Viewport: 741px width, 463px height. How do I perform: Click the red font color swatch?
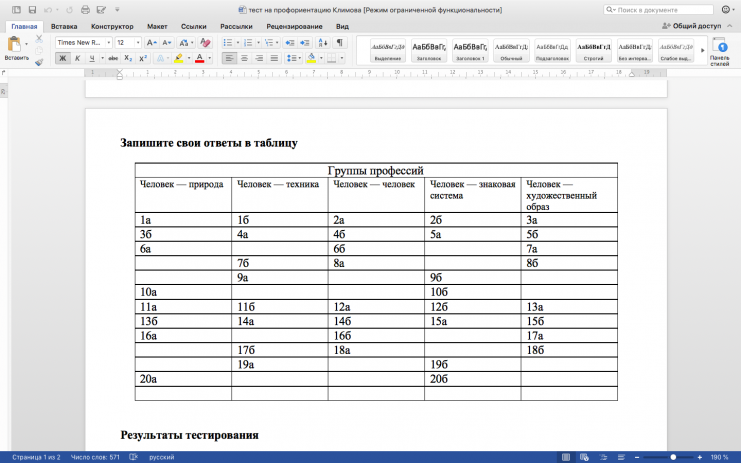click(199, 59)
